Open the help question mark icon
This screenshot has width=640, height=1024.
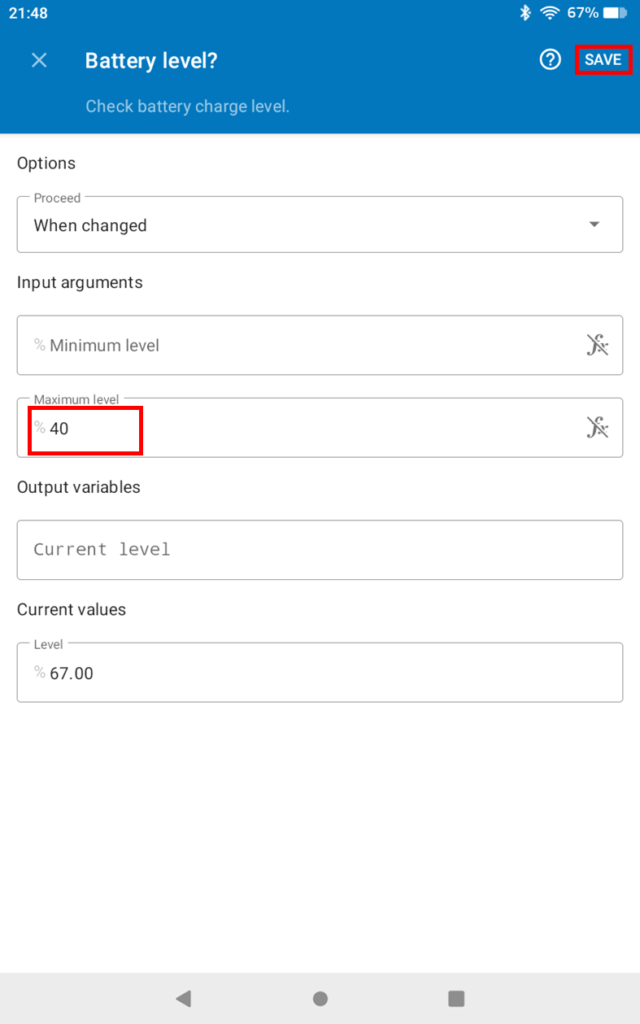point(550,60)
